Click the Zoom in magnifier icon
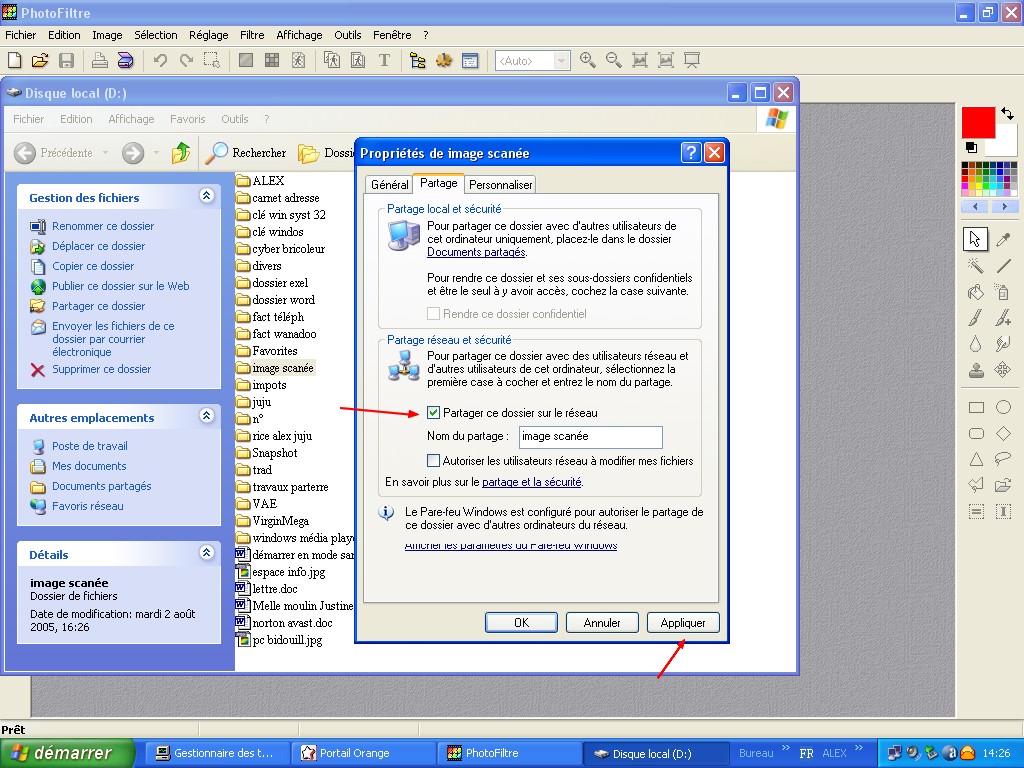 587,61
